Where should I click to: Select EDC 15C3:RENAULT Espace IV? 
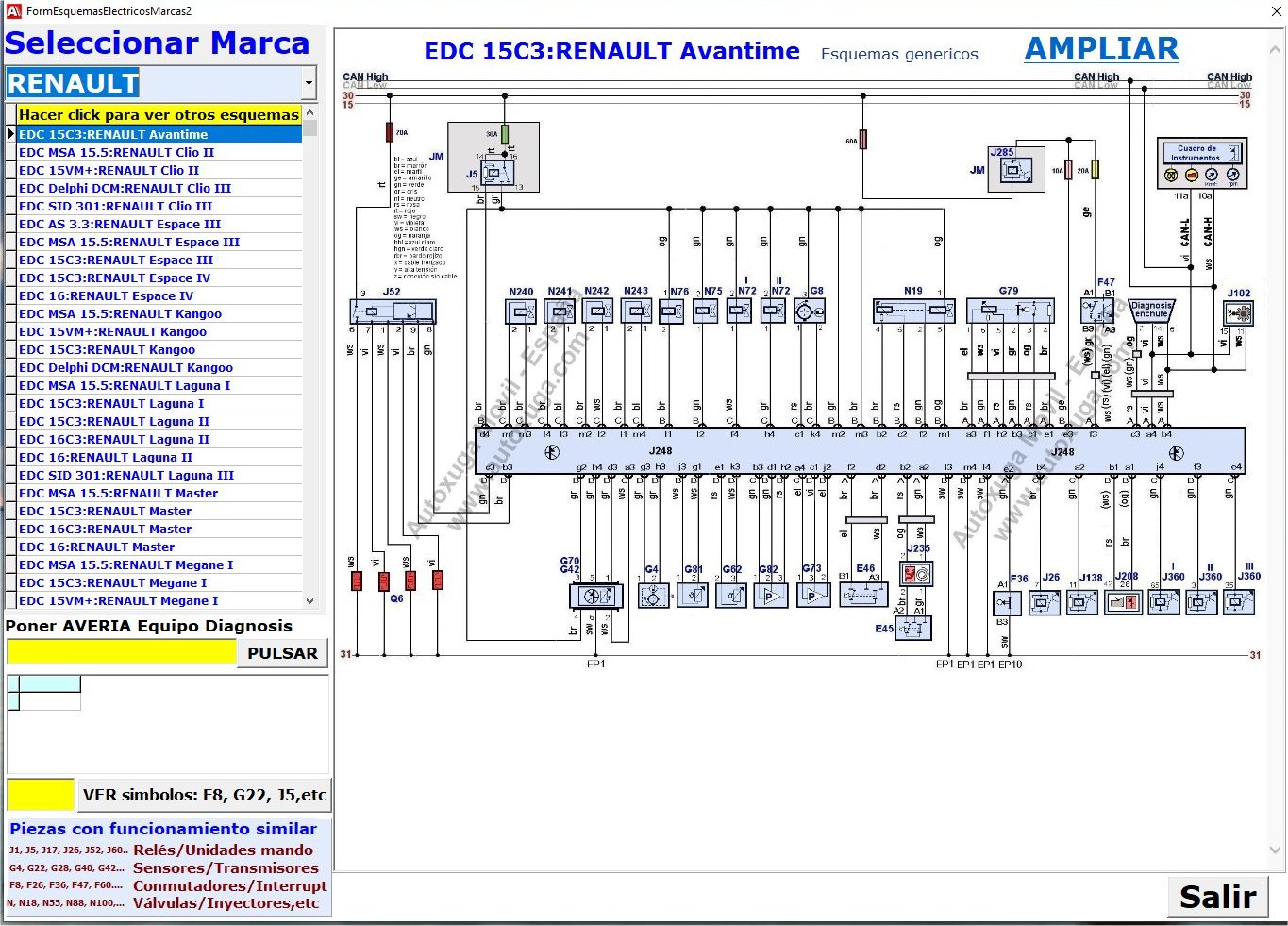[x=159, y=278]
